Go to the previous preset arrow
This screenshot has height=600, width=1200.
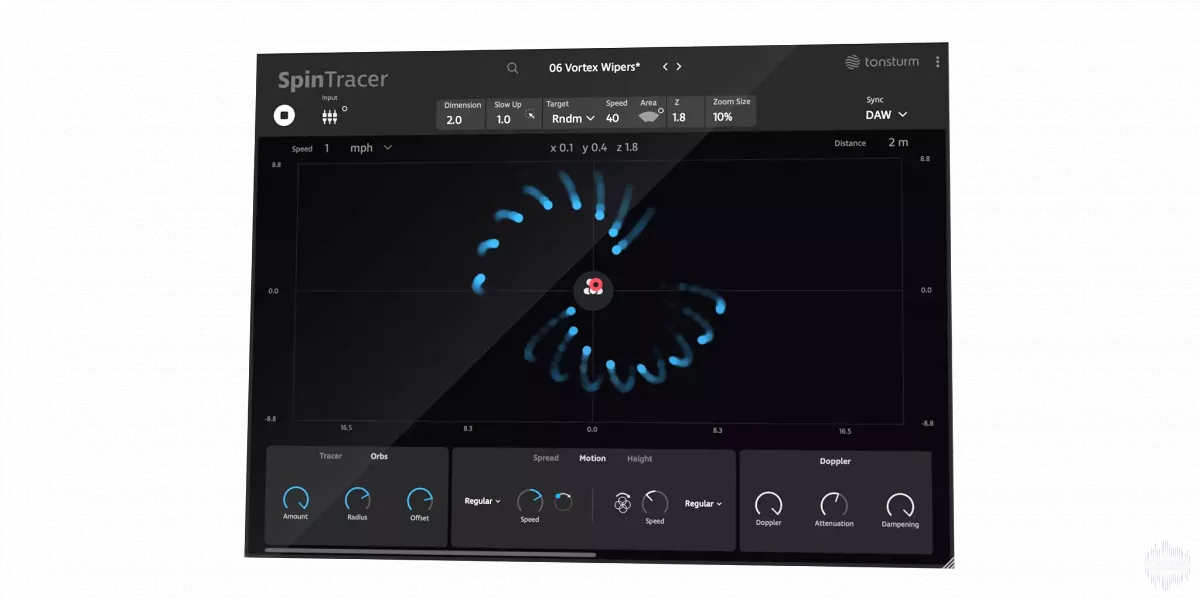665,67
